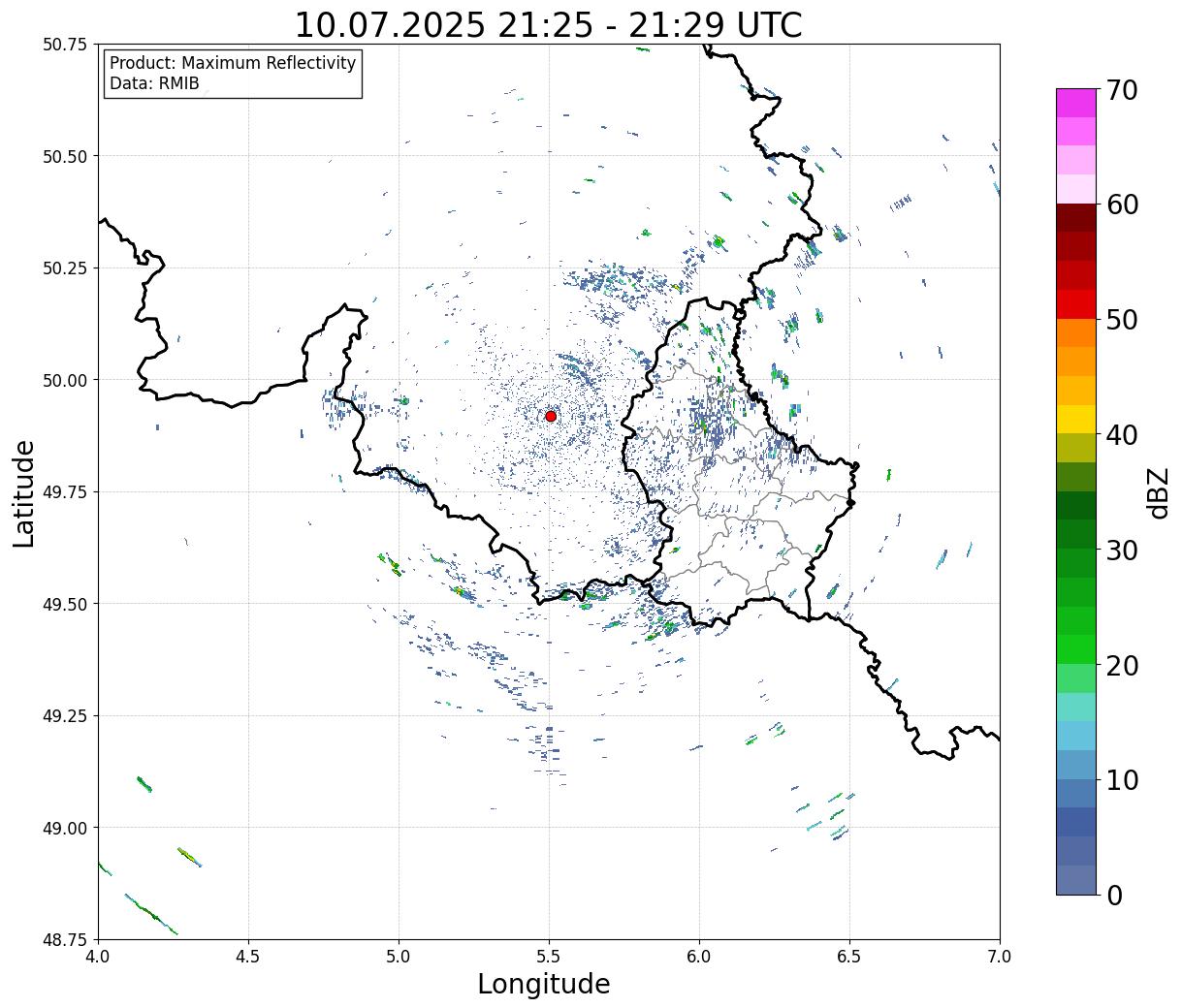Click the bright green colorbar segment just above 20
The height and width of the screenshot is (1008, 1182).
click(1076, 649)
